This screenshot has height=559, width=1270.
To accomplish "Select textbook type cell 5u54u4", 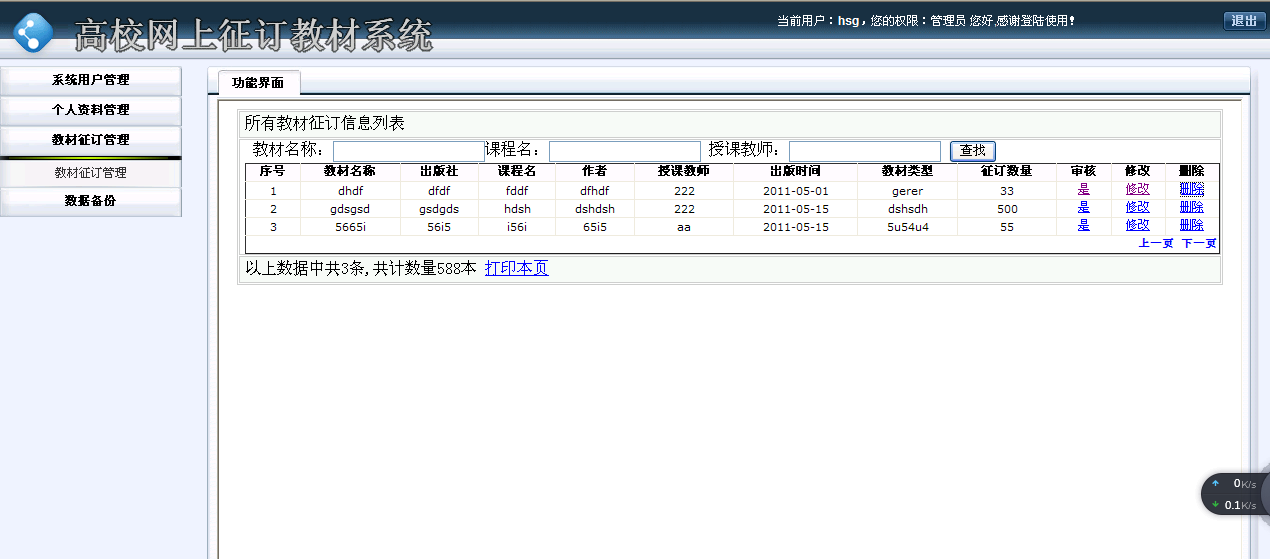I will tap(907, 227).
